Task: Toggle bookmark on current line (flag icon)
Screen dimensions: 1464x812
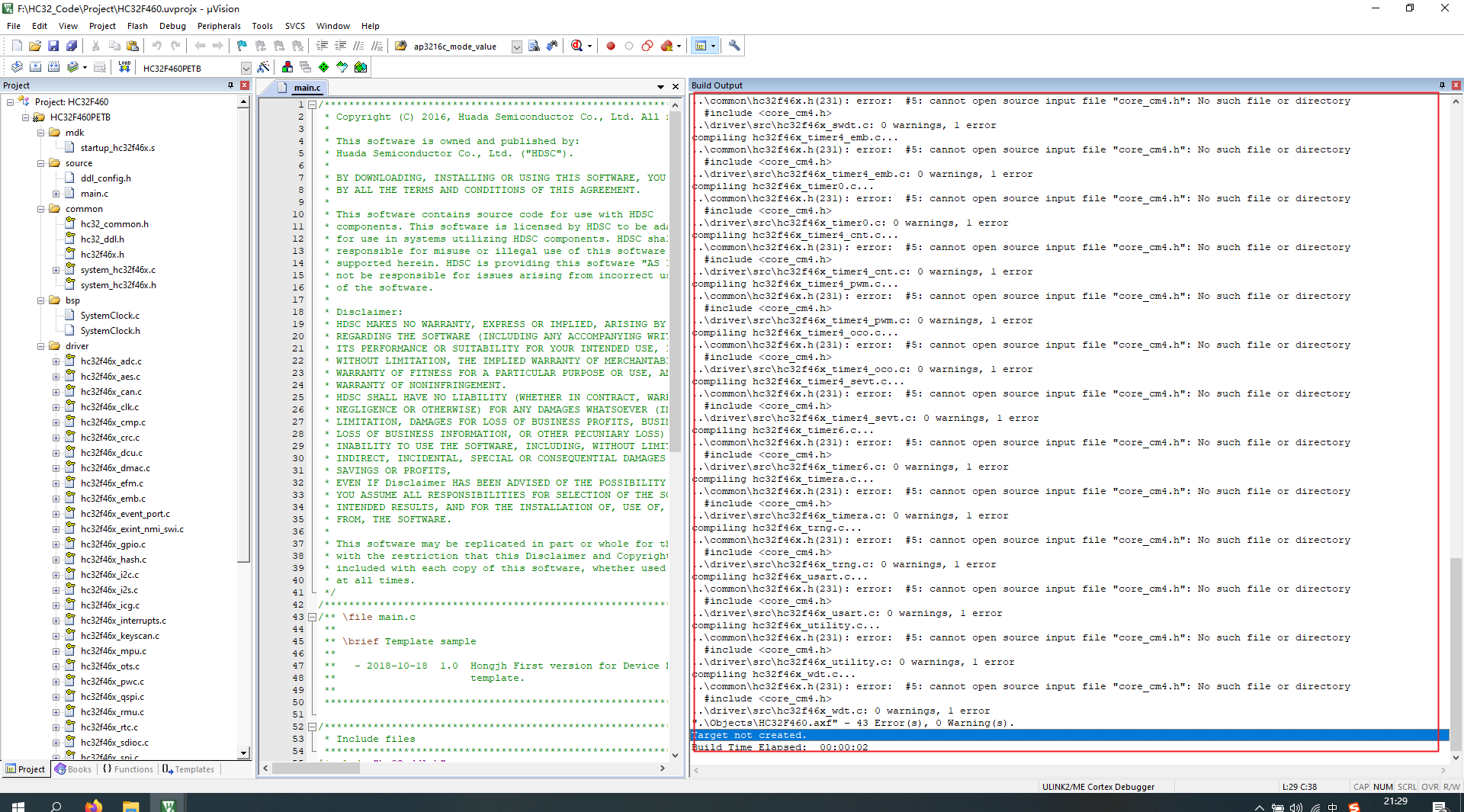Action: click(x=242, y=46)
